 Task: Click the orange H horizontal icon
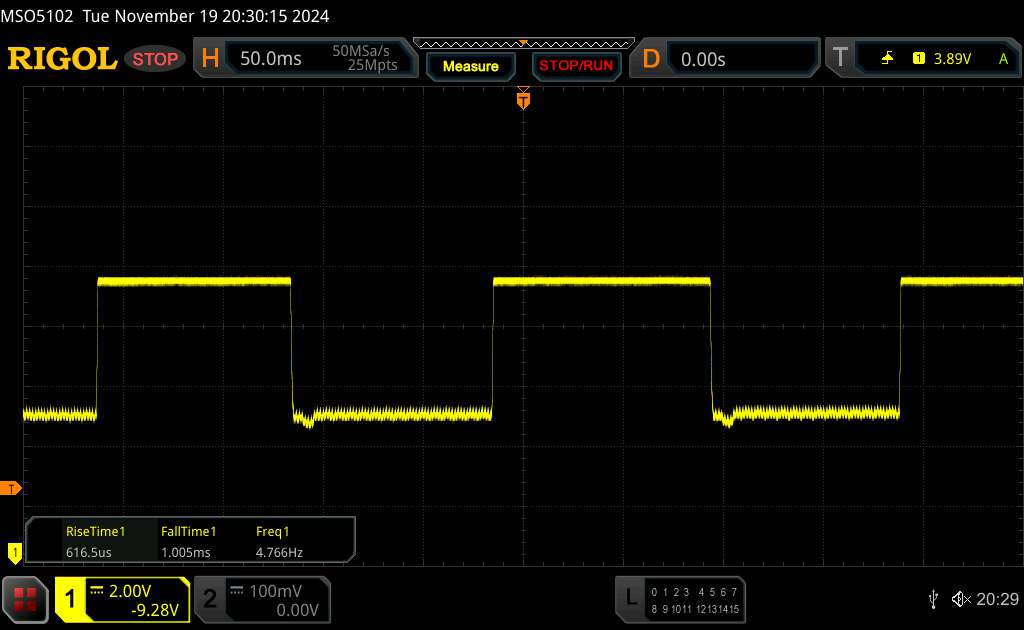[210, 59]
